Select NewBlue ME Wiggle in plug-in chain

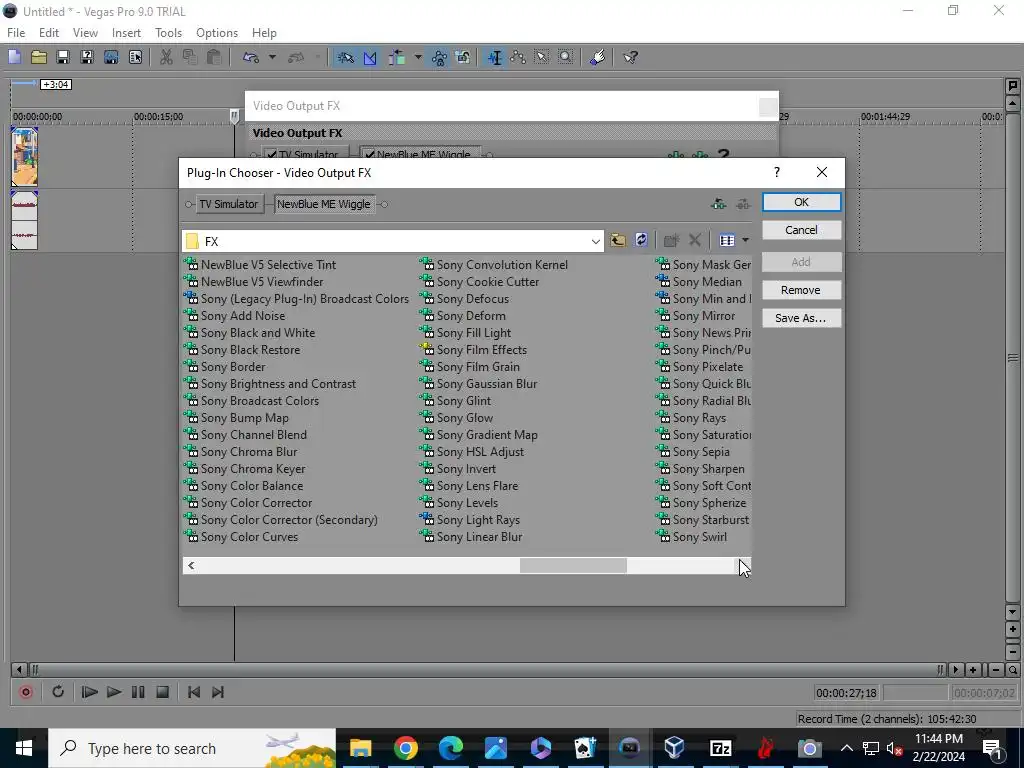pyautogui.click(x=324, y=204)
